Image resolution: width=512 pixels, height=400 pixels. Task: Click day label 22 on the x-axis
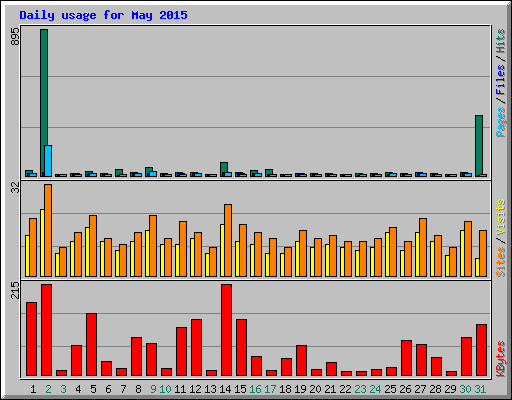coord(345,389)
